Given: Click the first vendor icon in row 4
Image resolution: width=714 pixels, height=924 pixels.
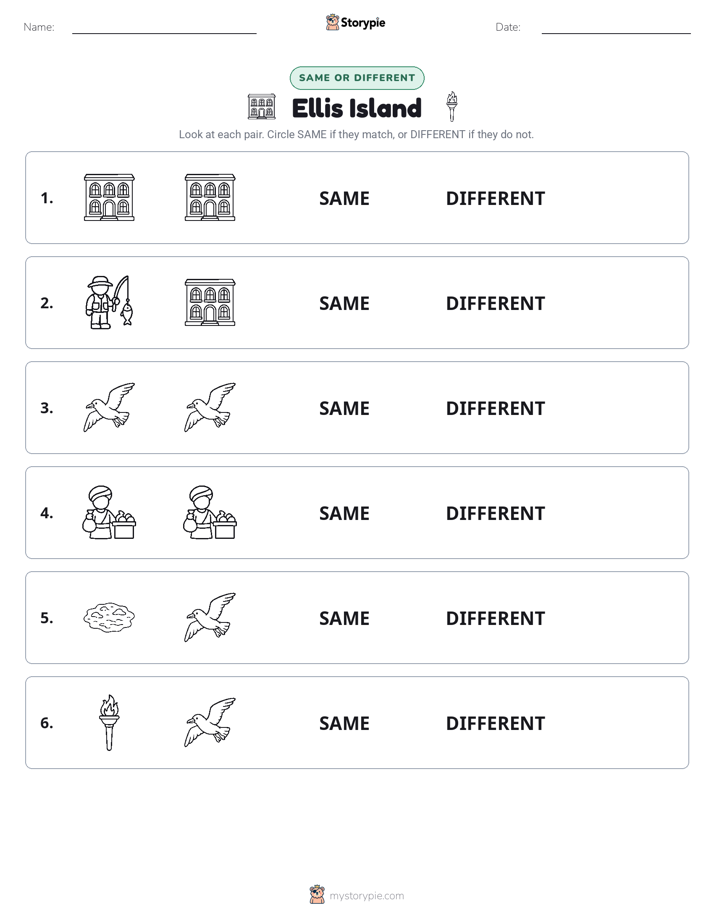Looking at the screenshot, I should (x=109, y=512).
